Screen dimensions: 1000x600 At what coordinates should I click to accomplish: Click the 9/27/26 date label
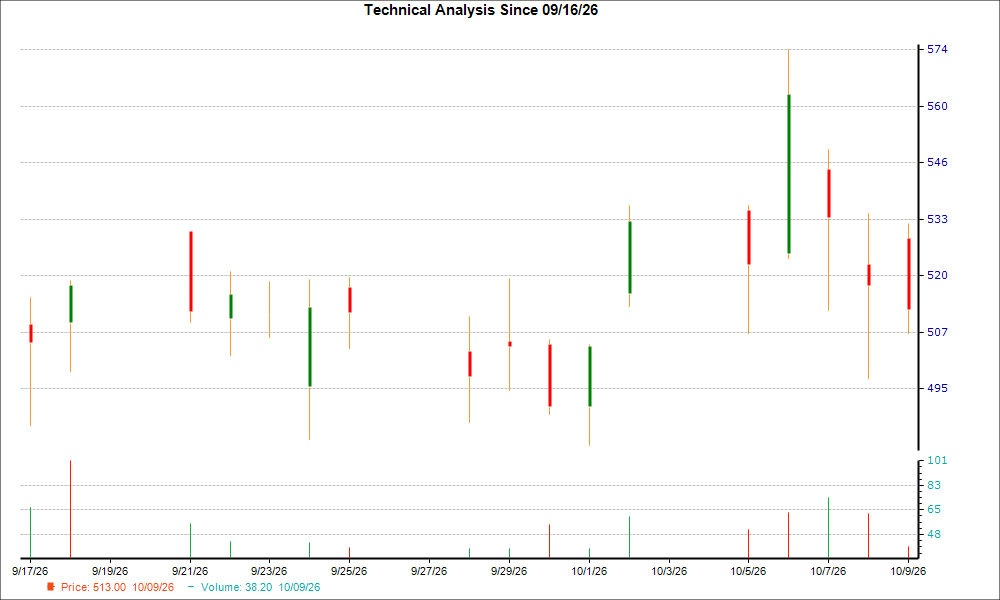click(429, 571)
